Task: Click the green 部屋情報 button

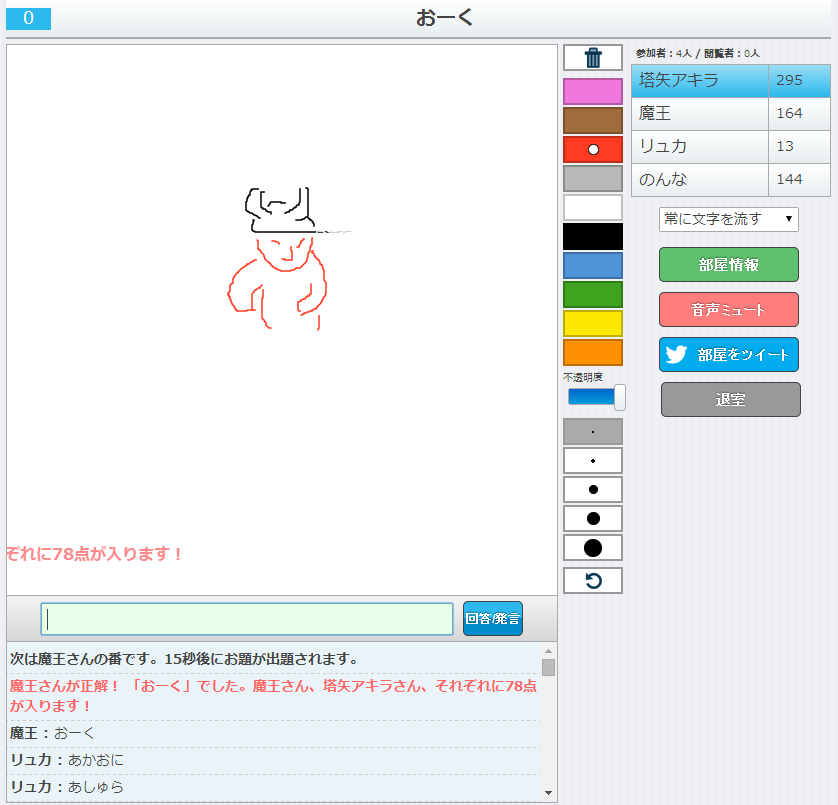Action: pos(728,265)
